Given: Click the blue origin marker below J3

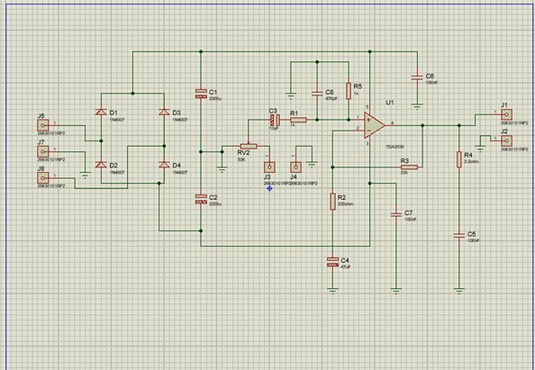Looking at the screenshot, I should point(270,188).
